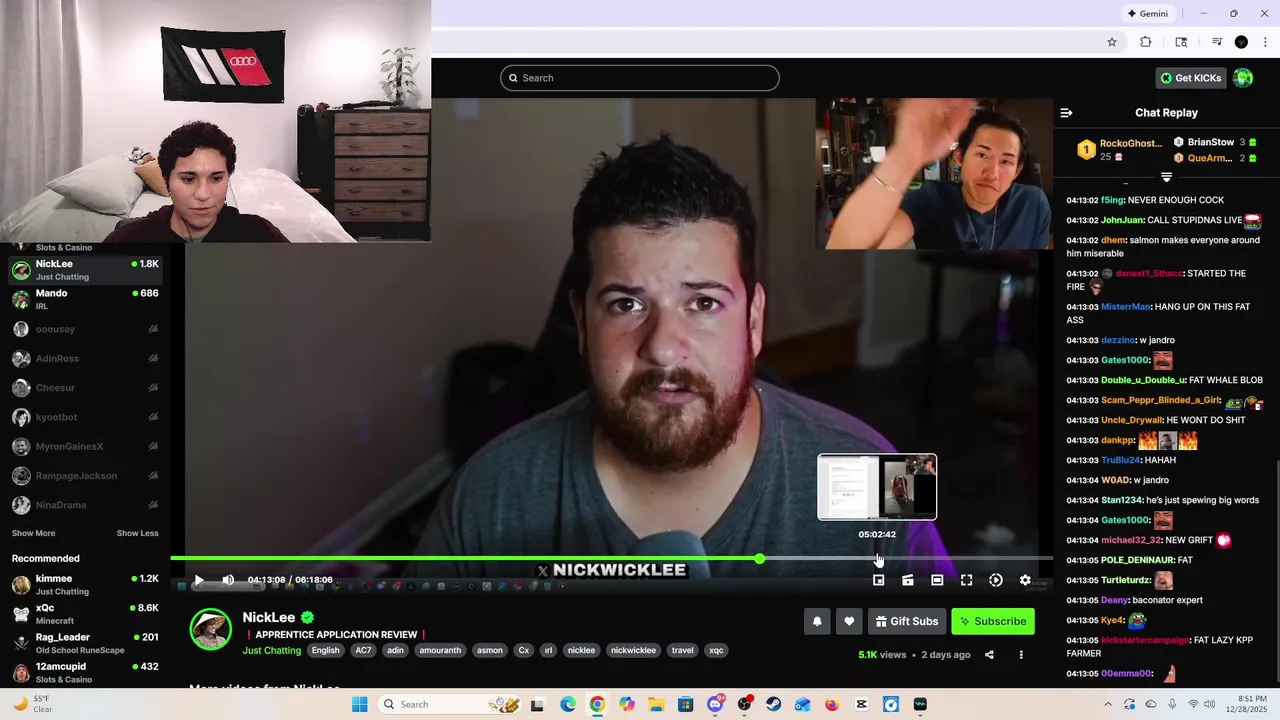Focus the Kick search field
Screen dimensions: 1280x720
tap(640, 78)
